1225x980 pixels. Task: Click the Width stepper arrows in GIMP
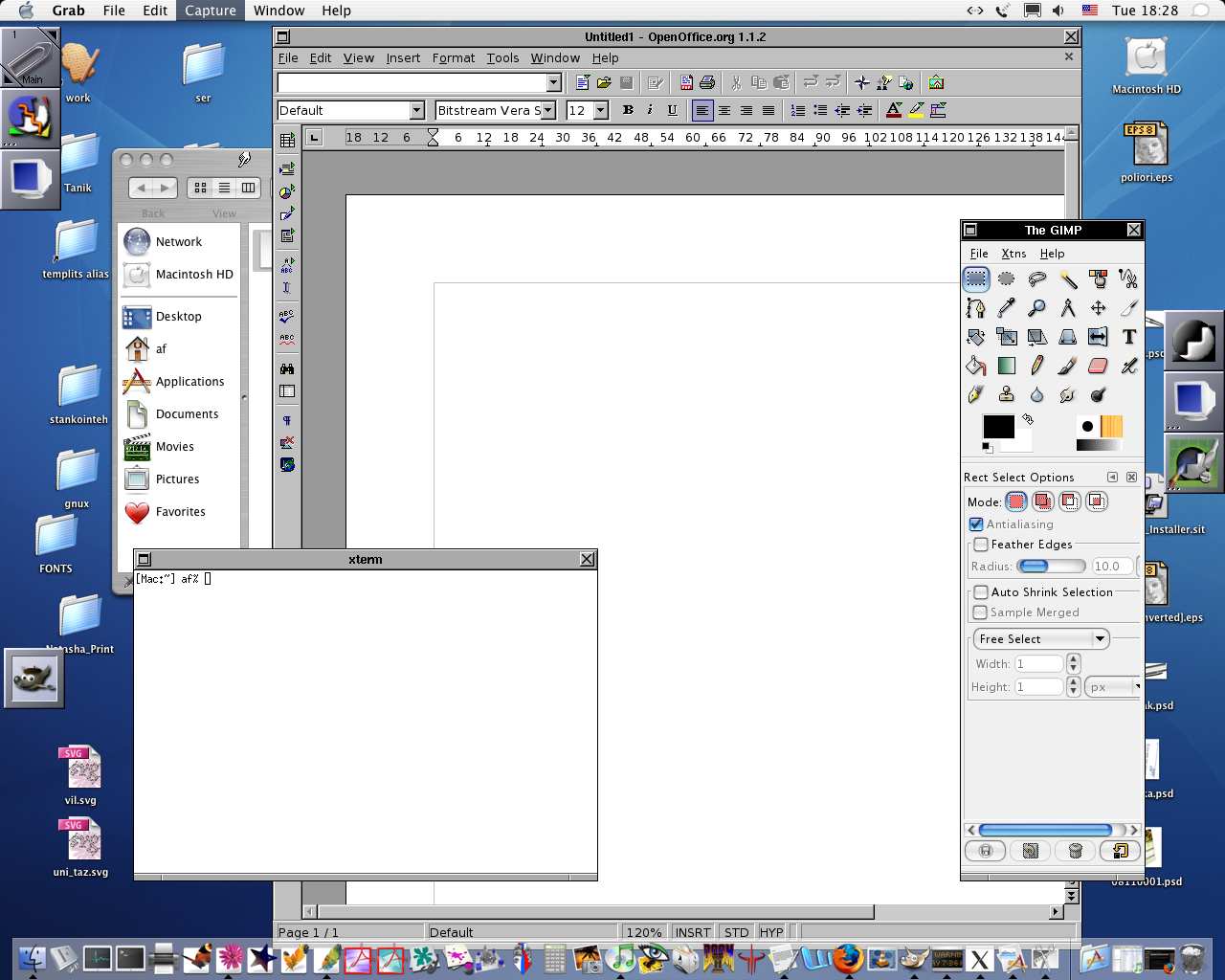coord(1073,663)
